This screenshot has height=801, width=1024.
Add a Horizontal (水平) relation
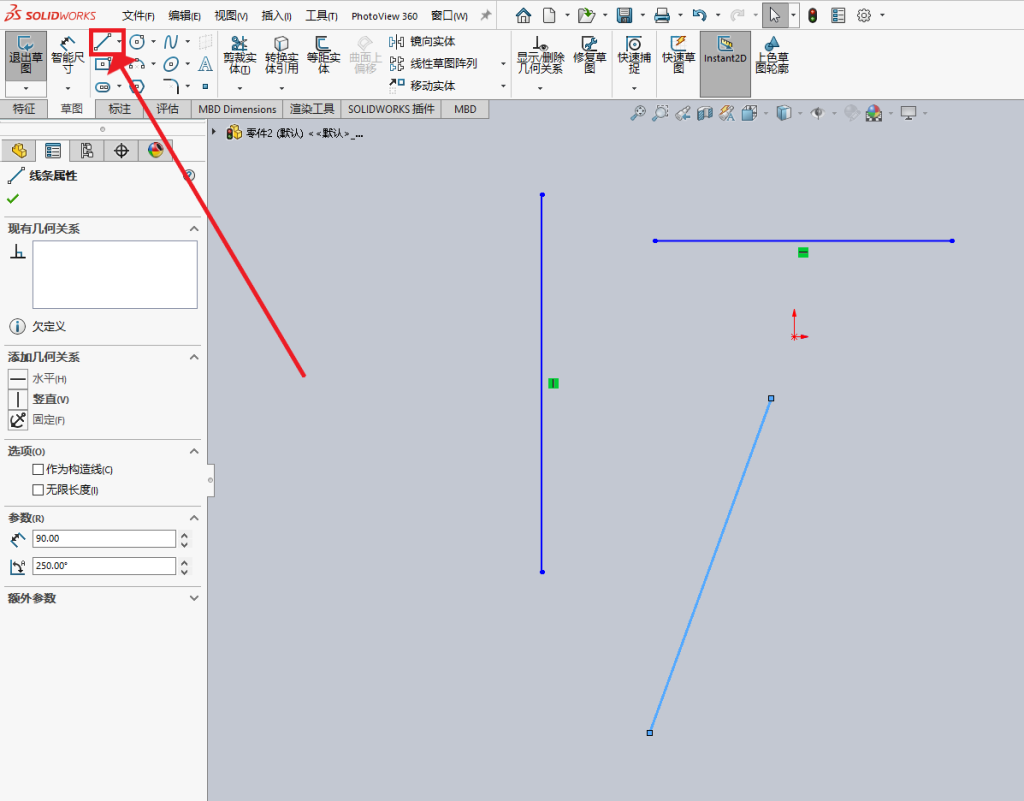point(18,379)
